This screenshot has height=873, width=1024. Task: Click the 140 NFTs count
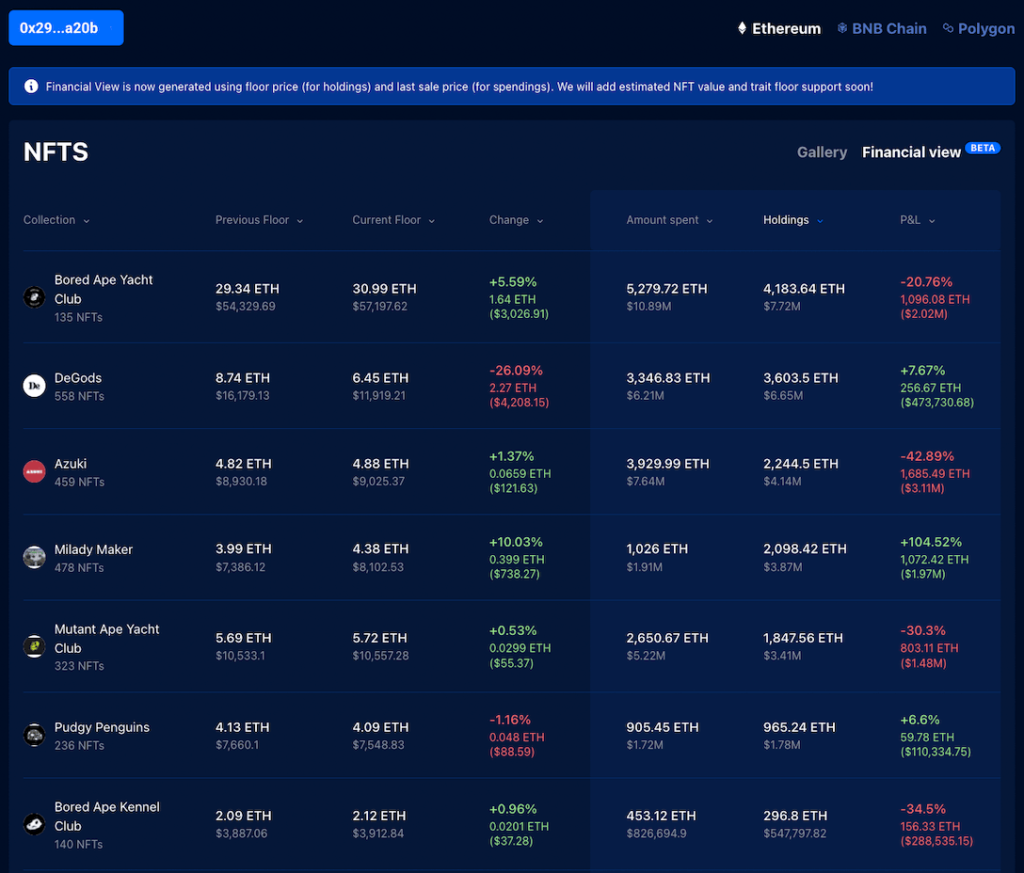click(x=78, y=844)
